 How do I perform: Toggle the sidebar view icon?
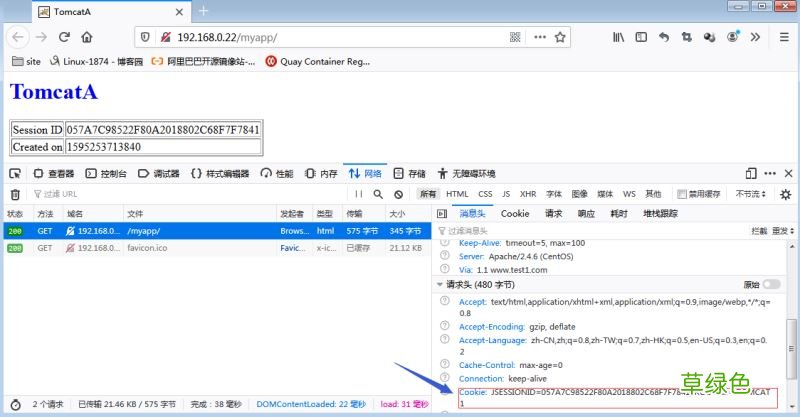pos(641,37)
